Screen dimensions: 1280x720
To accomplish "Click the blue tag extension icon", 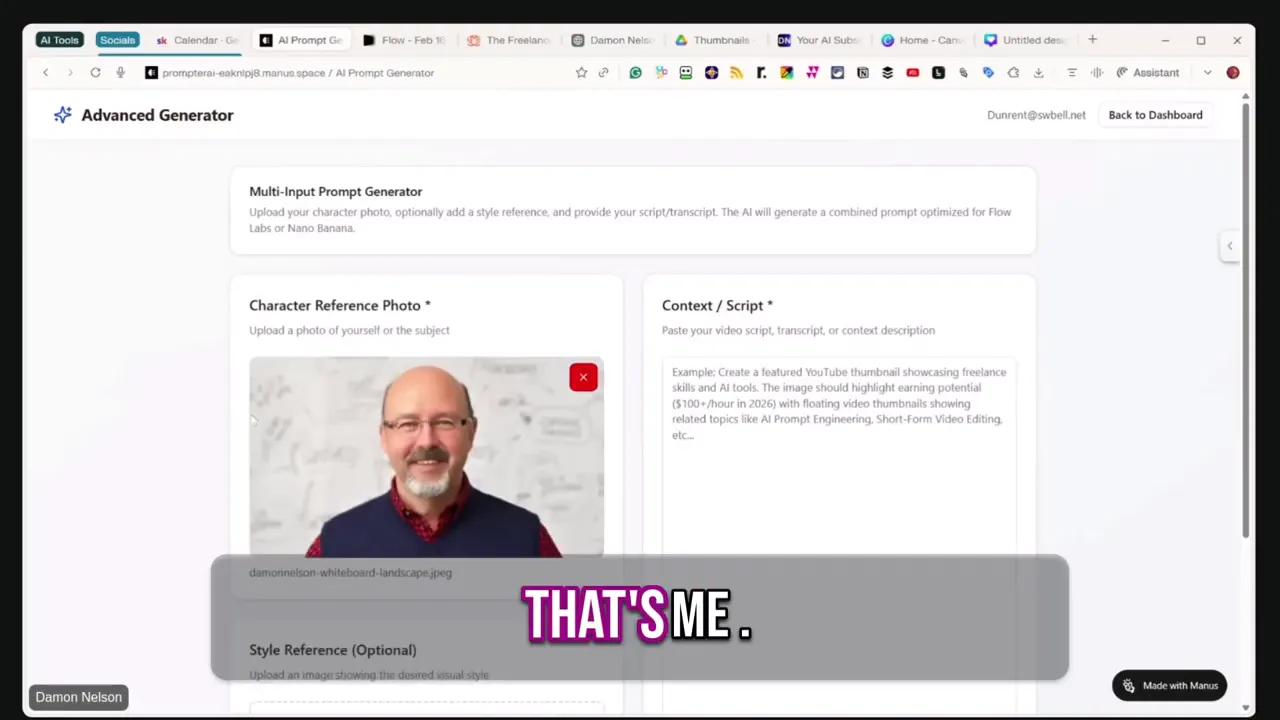I will pos(988,73).
